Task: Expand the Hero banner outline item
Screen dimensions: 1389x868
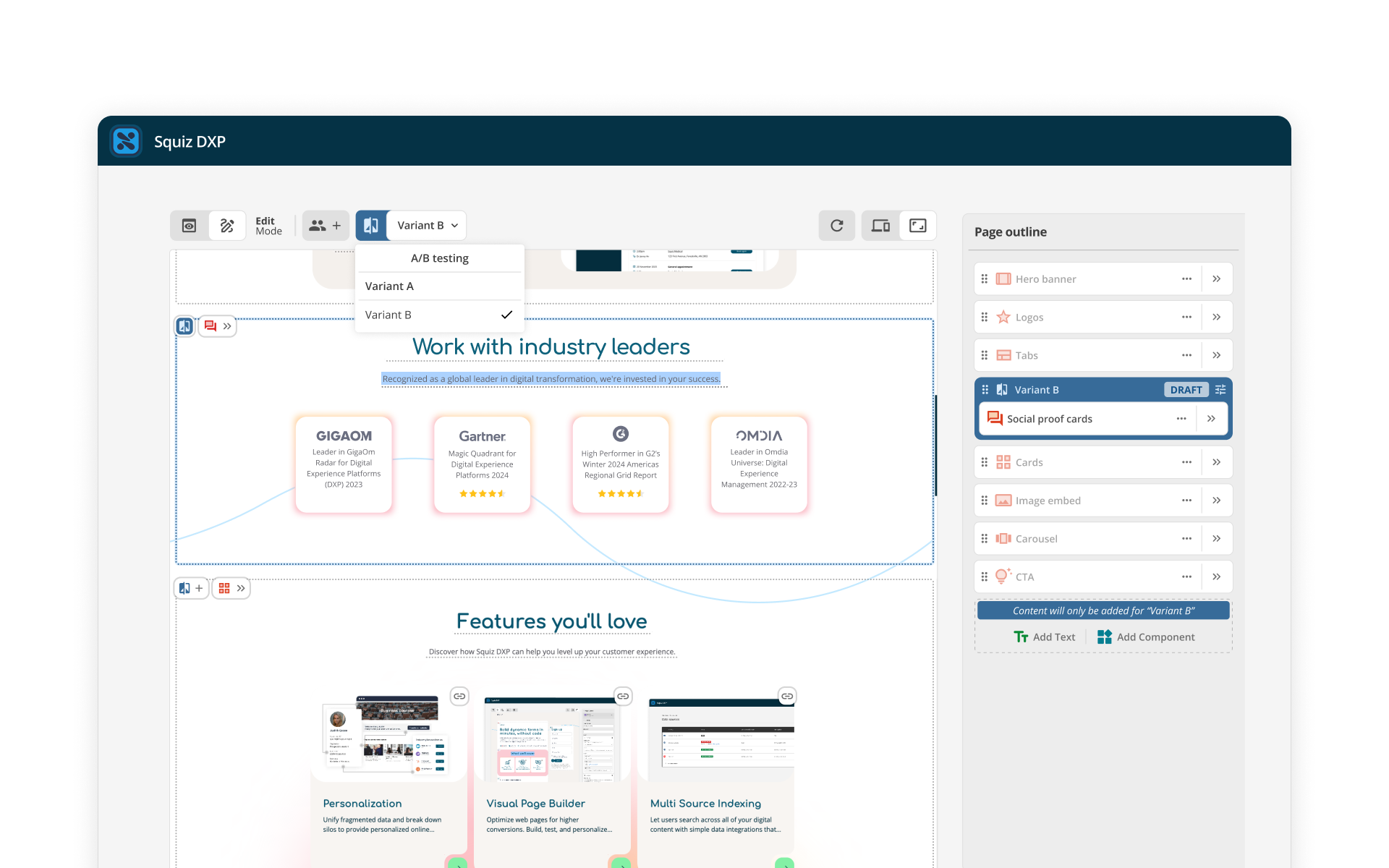Action: tap(1217, 279)
